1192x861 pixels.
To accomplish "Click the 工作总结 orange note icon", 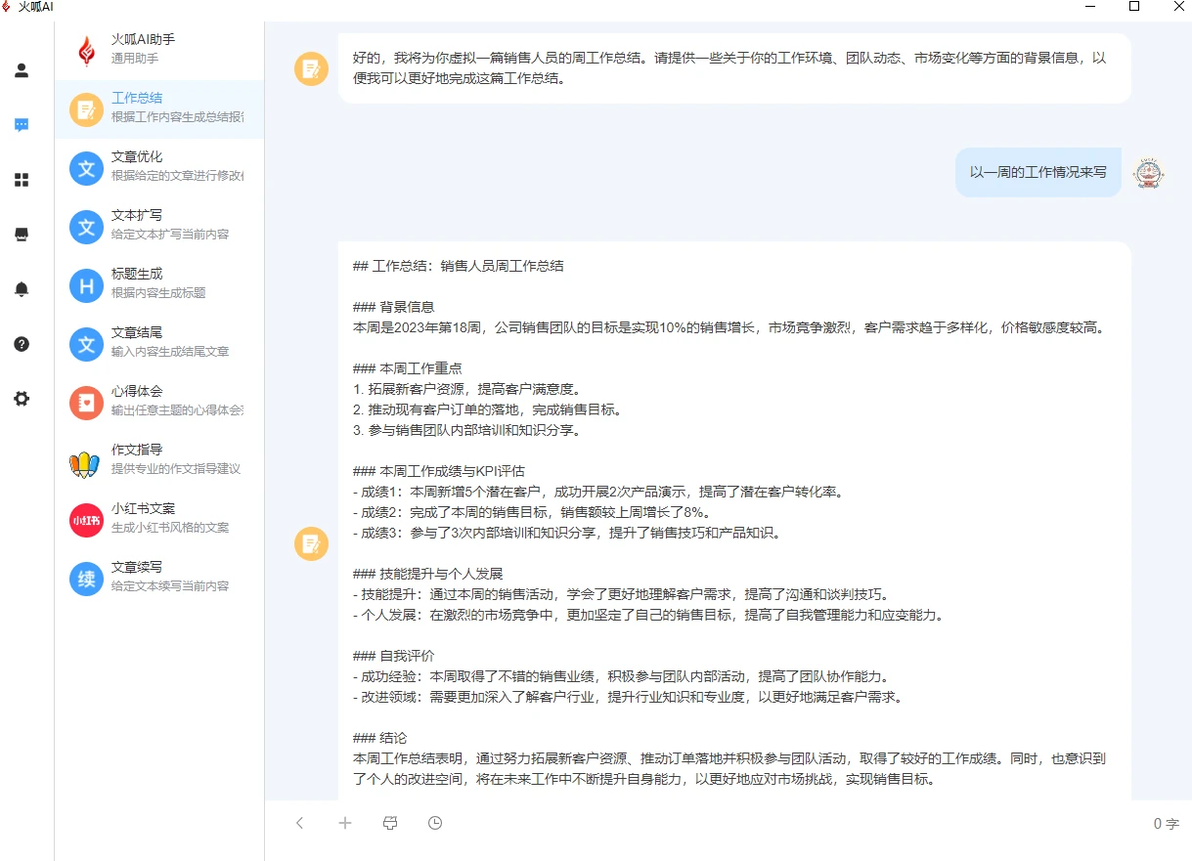I will pyautogui.click(x=87, y=109).
